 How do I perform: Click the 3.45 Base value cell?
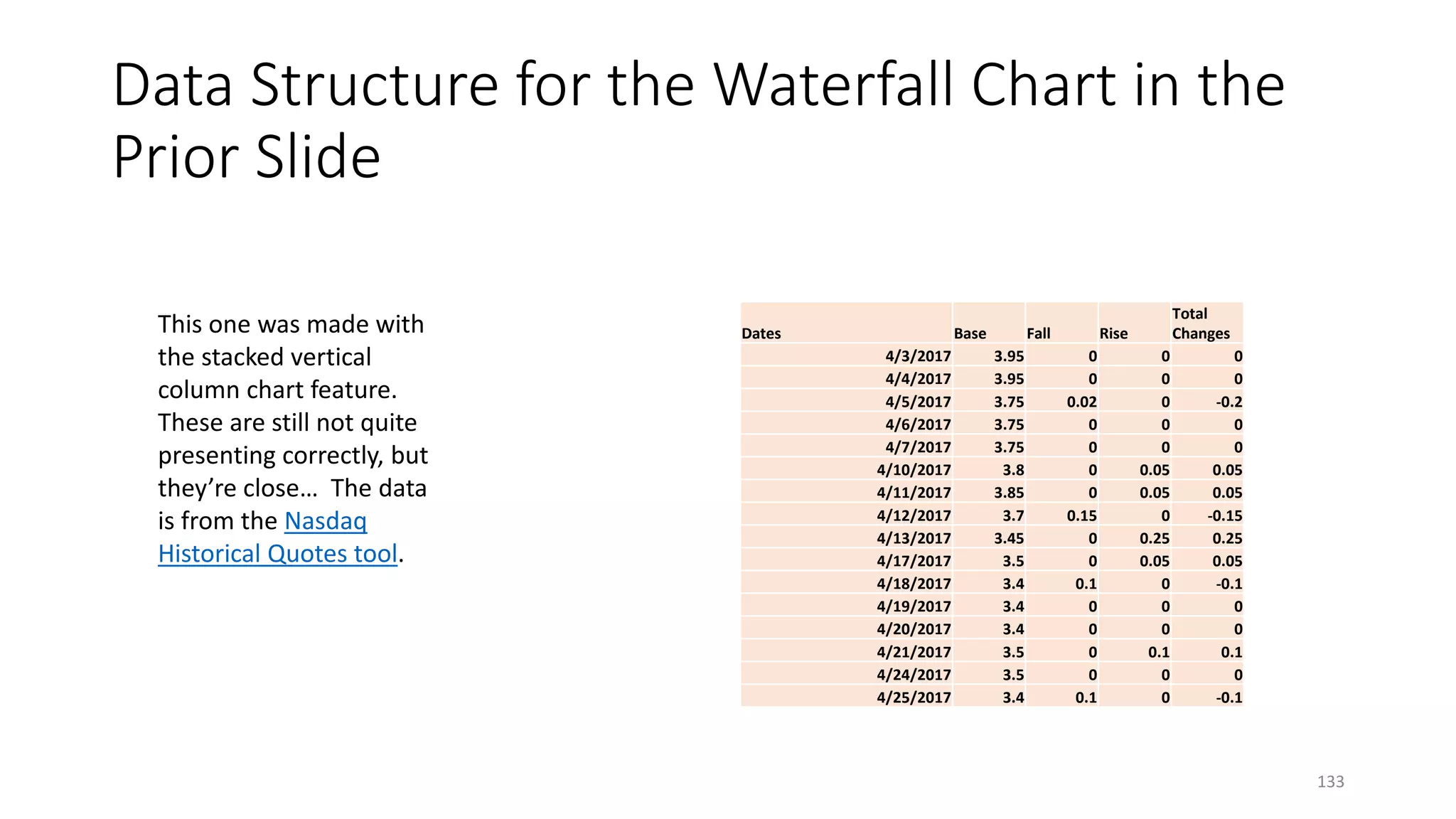pos(1009,538)
